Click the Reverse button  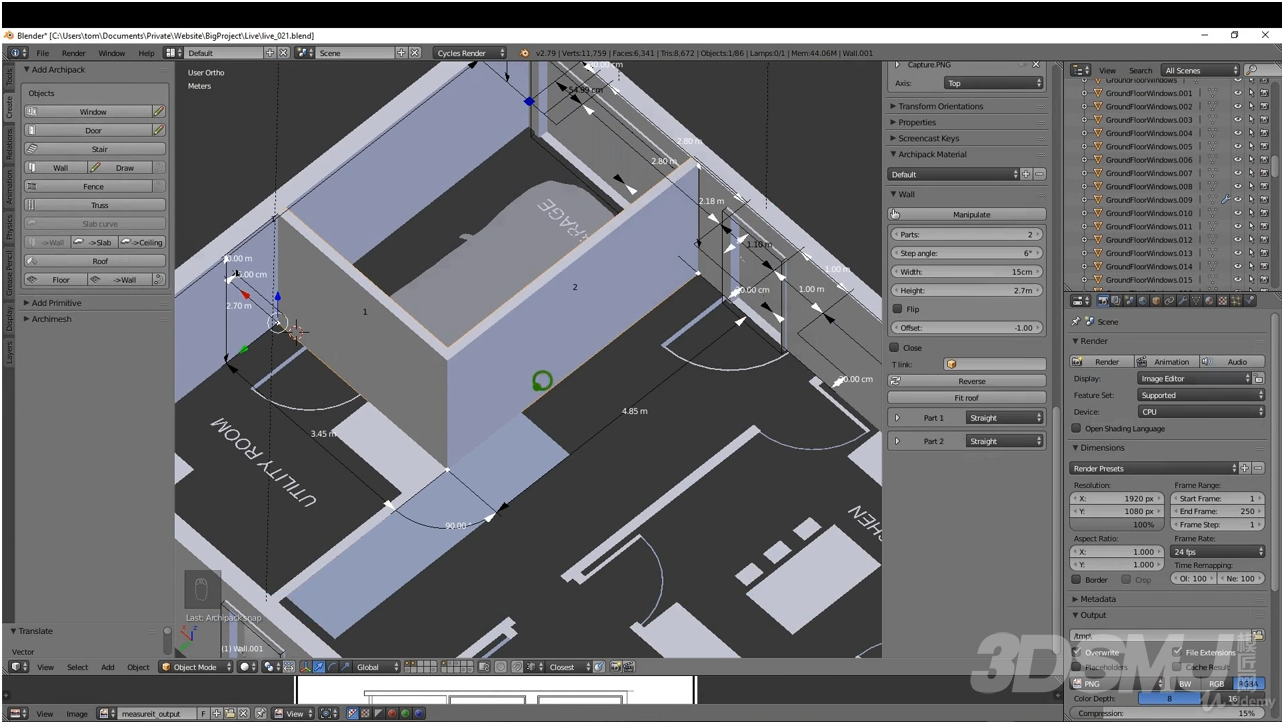click(x=967, y=381)
